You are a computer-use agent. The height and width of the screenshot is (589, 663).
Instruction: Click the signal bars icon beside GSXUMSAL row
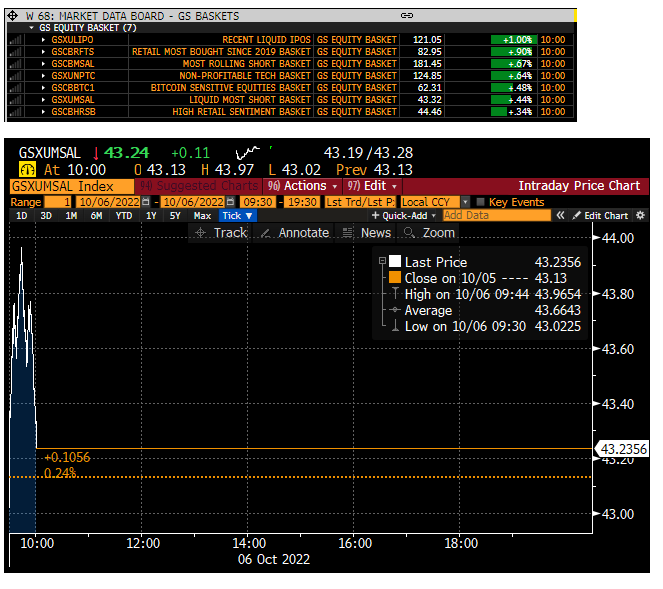(15, 100)
